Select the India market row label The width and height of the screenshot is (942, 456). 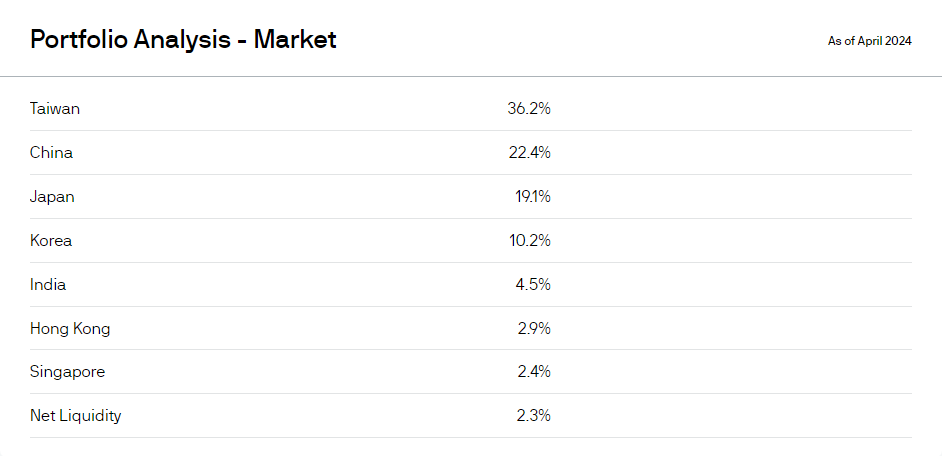[48, 284]
